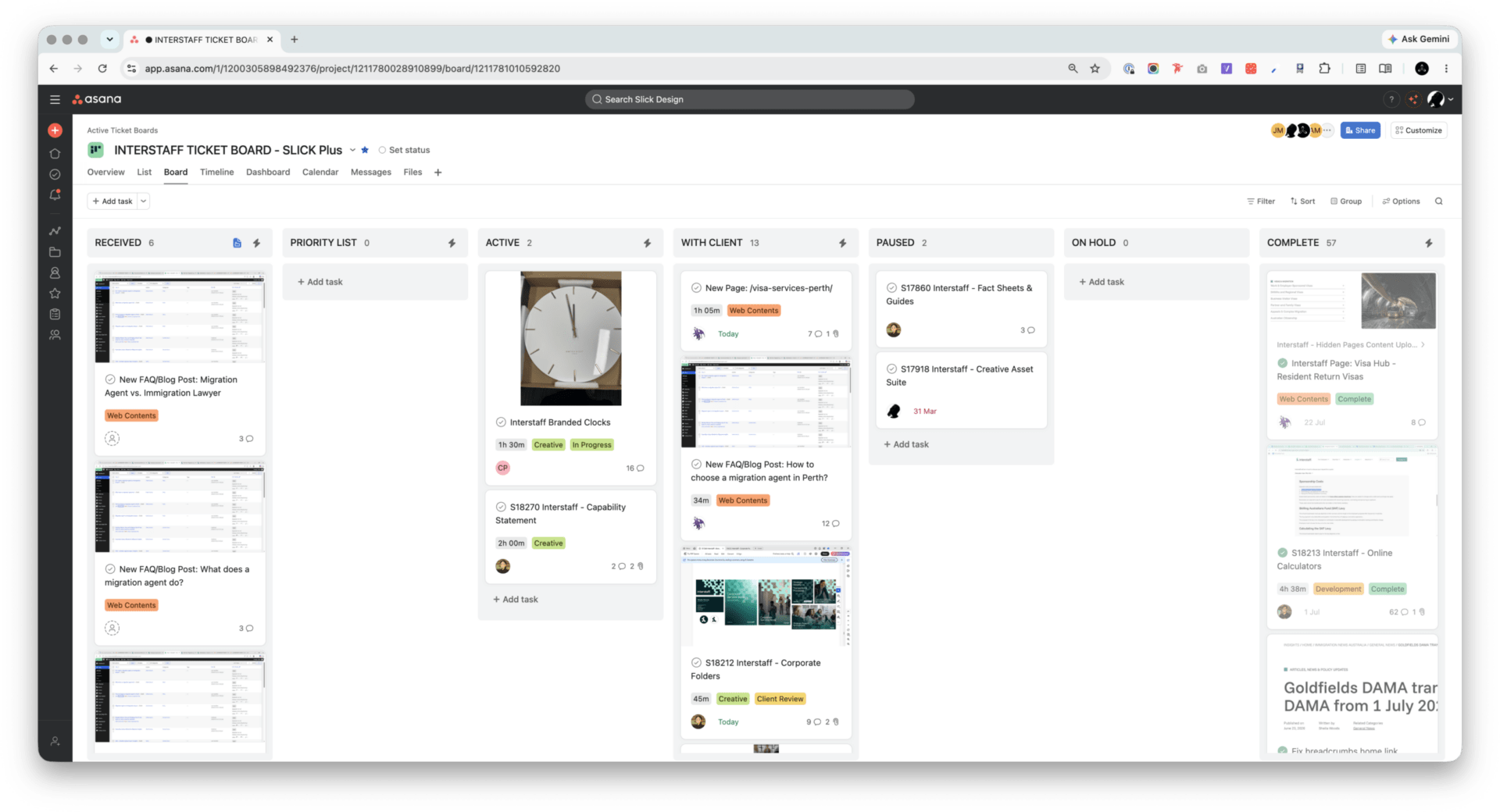This screenshot has width=1500, height=812.
Task: Mark 'S18212 Interstaff - Corporate Folders' task complete
Action: pyautogui.click(x=696, y=663)
